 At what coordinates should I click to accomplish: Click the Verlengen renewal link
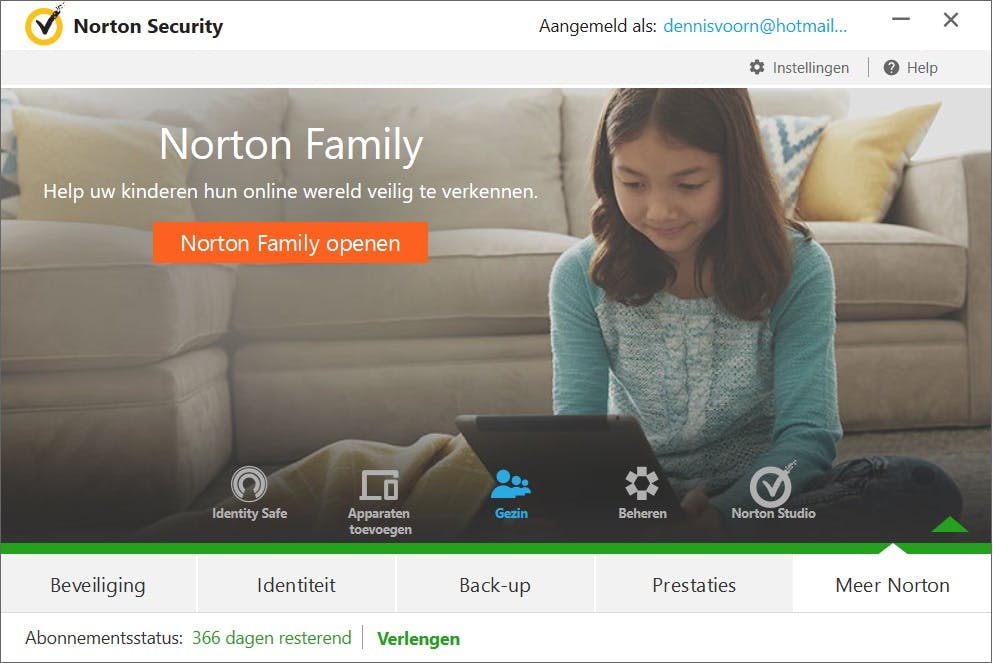[418, 638]
